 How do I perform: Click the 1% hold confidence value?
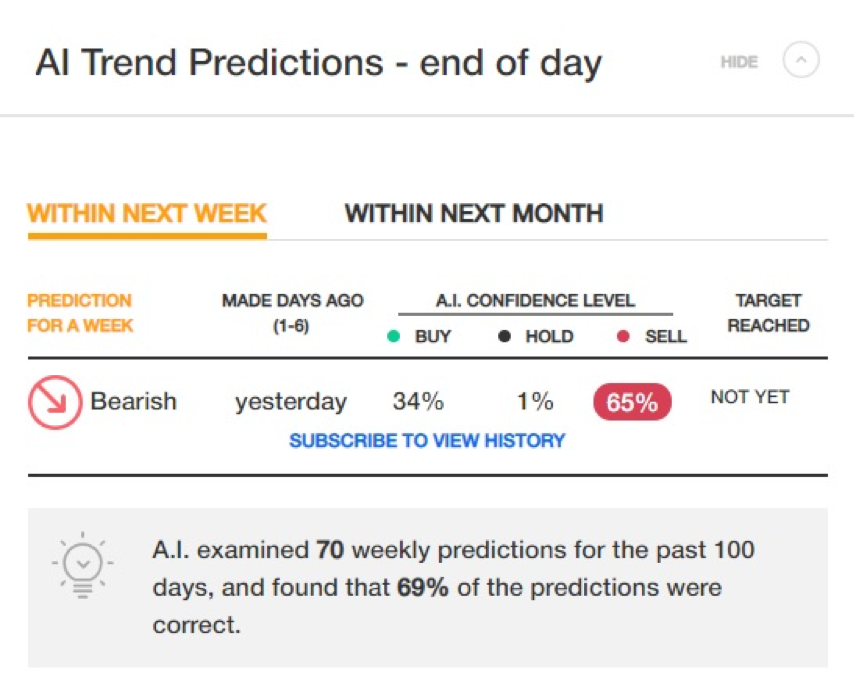tap(535, 401)
